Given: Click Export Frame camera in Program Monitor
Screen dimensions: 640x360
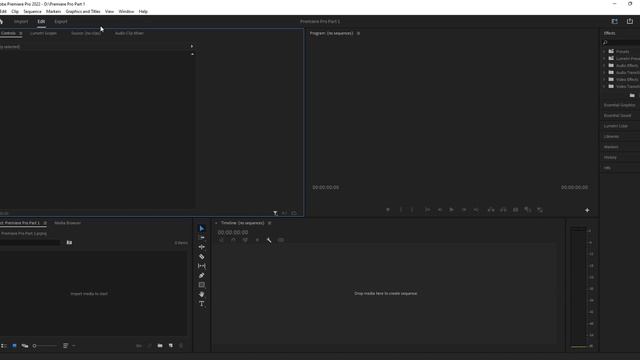Looking at the screenshot, I should point(516,210).
